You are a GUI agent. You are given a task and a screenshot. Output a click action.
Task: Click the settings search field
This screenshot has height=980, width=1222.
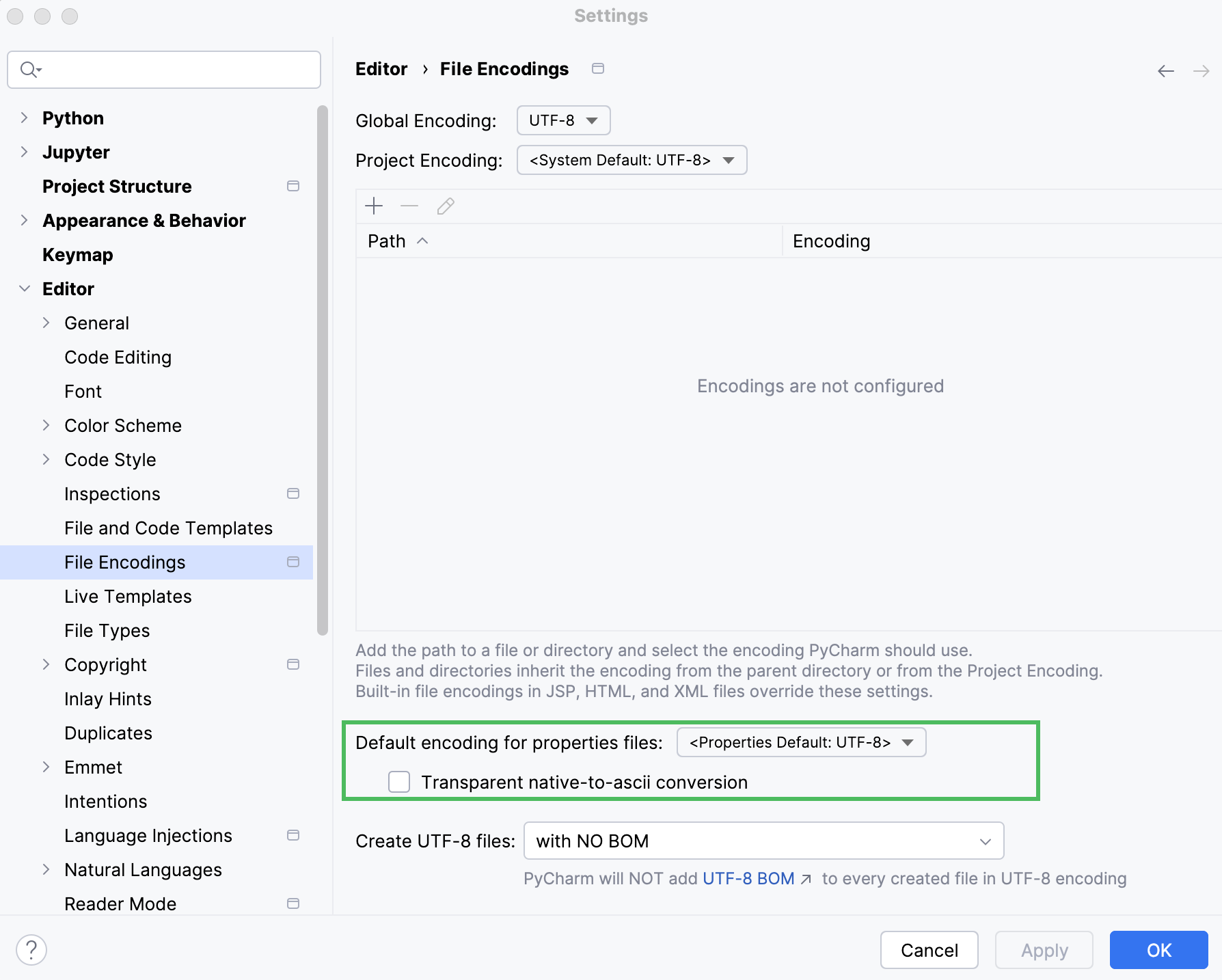163,69
